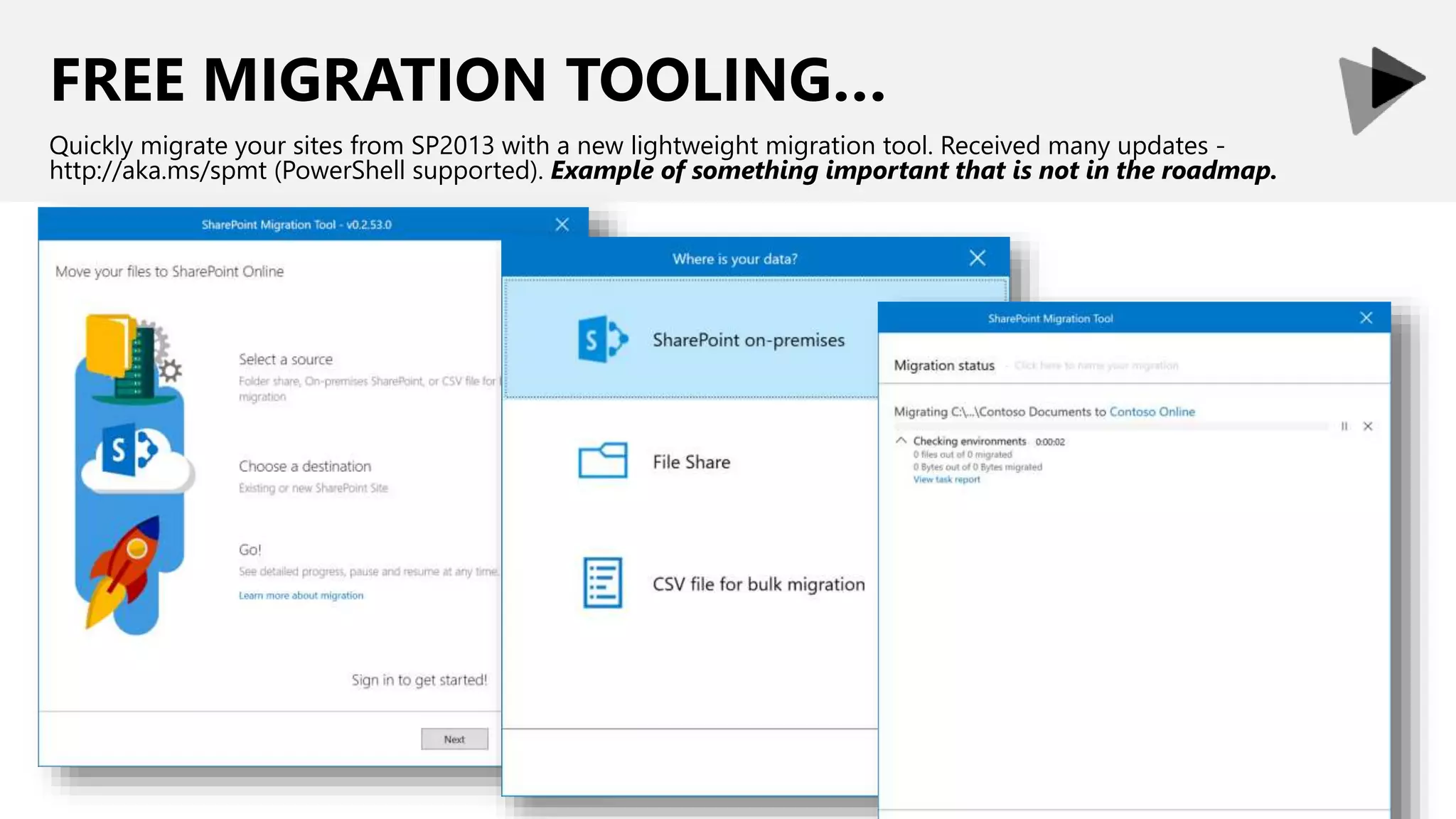Click the Move your files to SharePoint Online text
1456x819 pixels.
169,272
